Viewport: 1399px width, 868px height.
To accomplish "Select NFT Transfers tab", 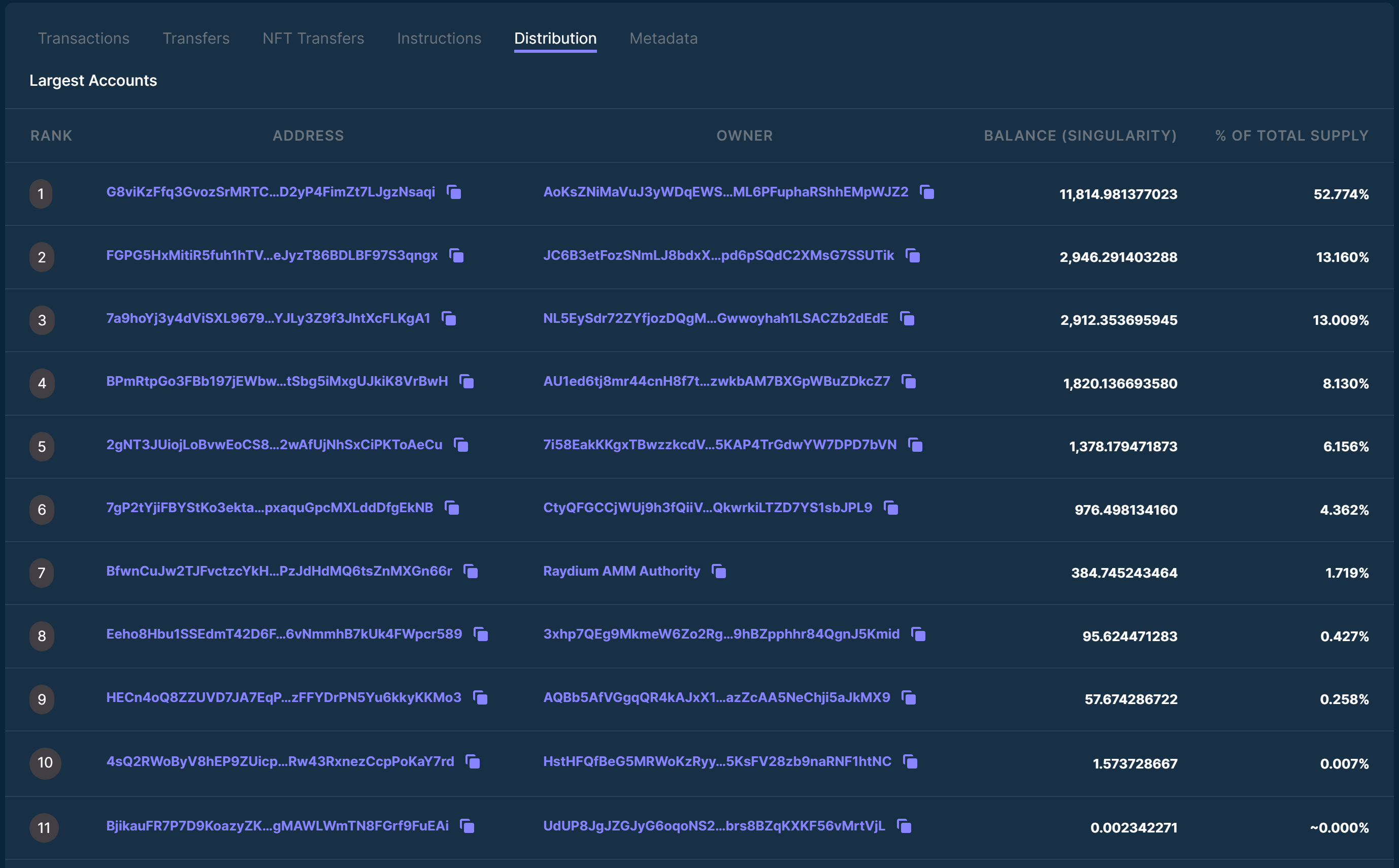I will click(312, 37).
